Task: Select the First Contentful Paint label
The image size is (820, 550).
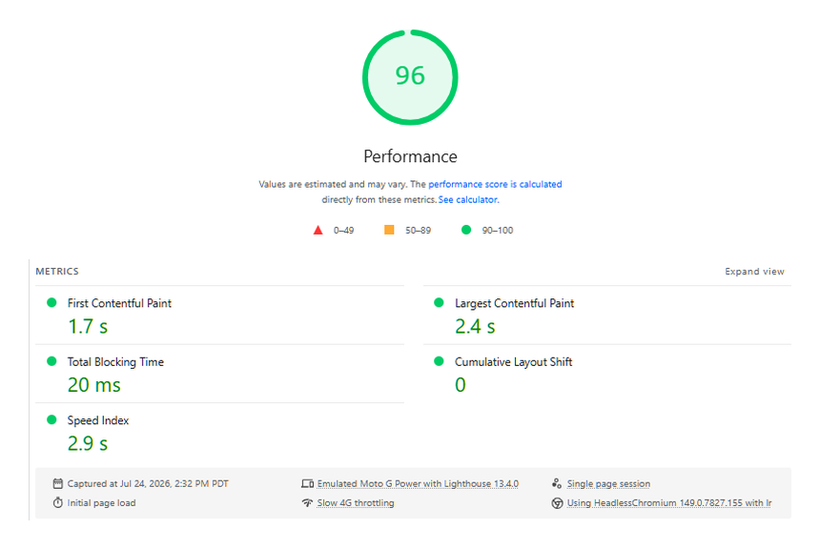Action: pos(119,303)
